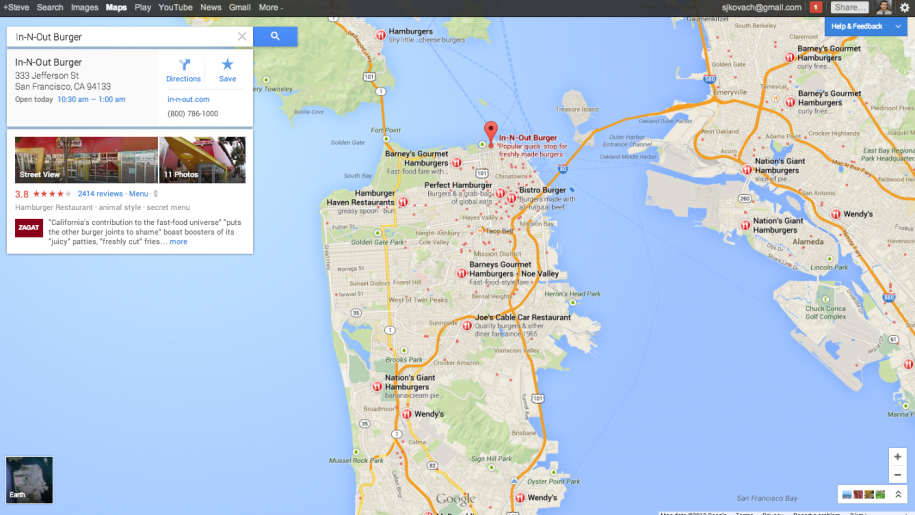
Task: Open the in-n-out.com website link
Action: pyautogui.click(x=188, y=99)
